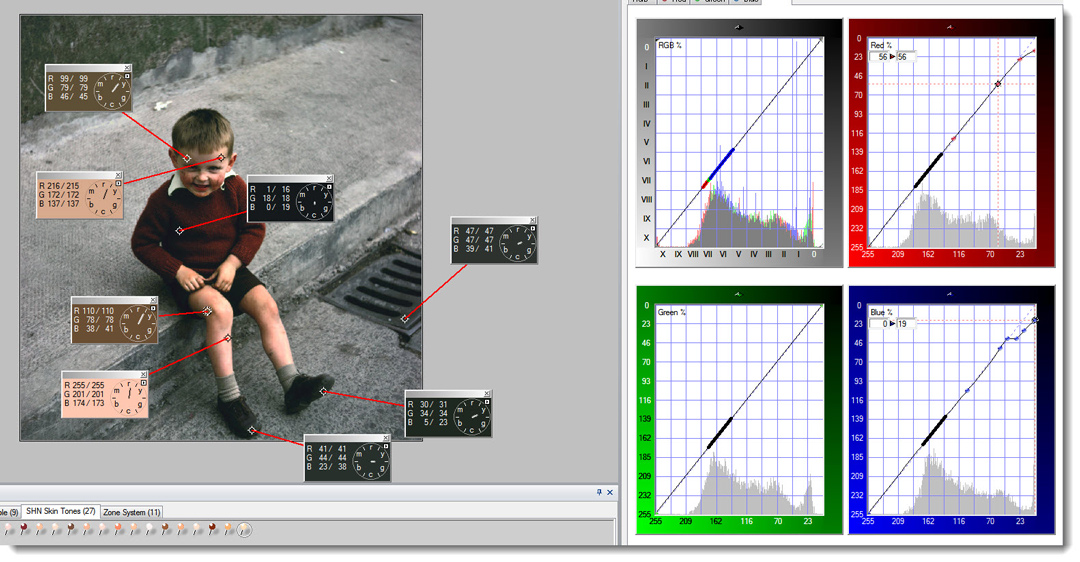The image size is (1080, 562).
Task: Click the Red curve input value field 56
Action: (x=881, y=57)
